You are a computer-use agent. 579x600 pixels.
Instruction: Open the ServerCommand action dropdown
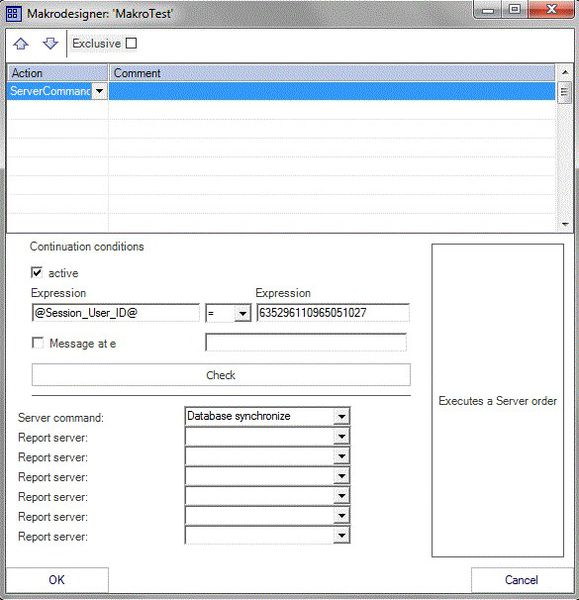pyautogui.click(x=99, y=91)
